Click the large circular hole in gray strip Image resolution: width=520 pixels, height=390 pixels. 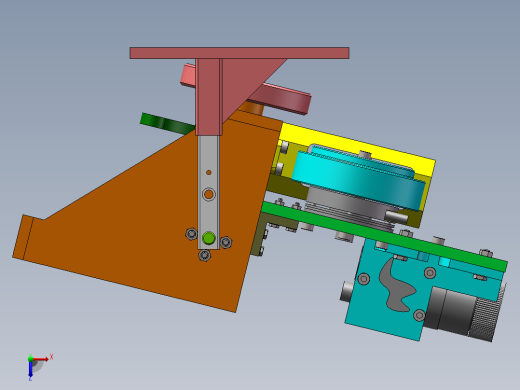point(209,194)
